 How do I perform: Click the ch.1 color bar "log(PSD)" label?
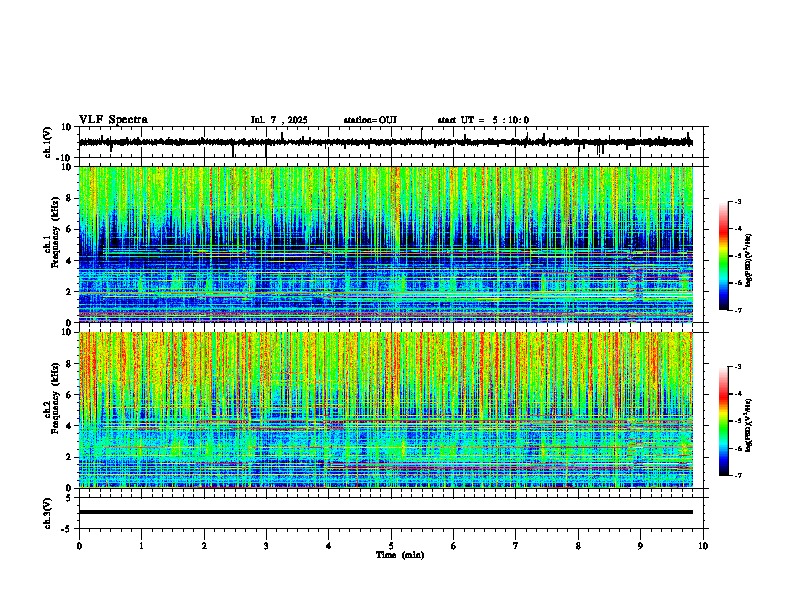click(749, 260)
